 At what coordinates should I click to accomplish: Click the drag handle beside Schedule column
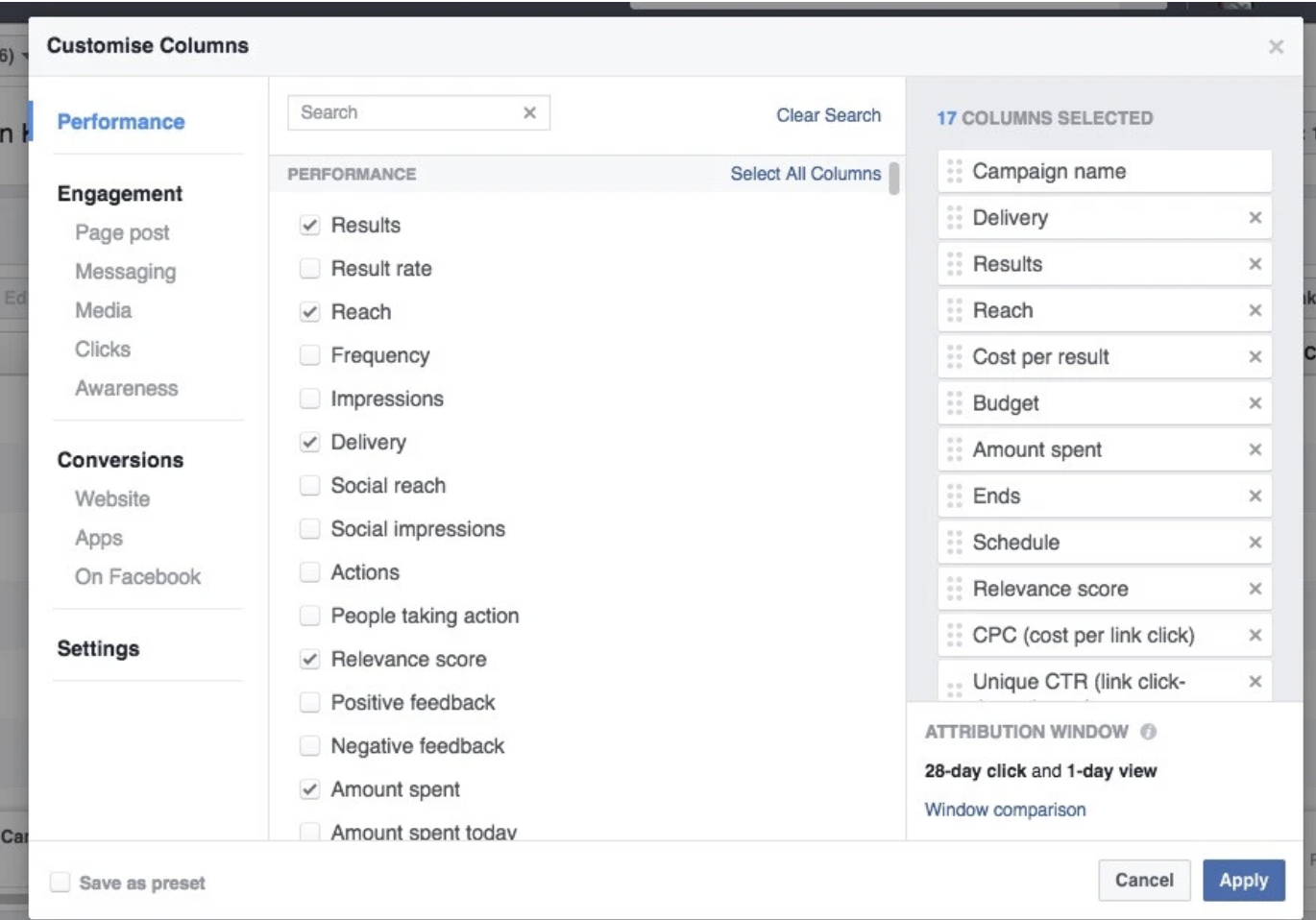tap(954, 543)
